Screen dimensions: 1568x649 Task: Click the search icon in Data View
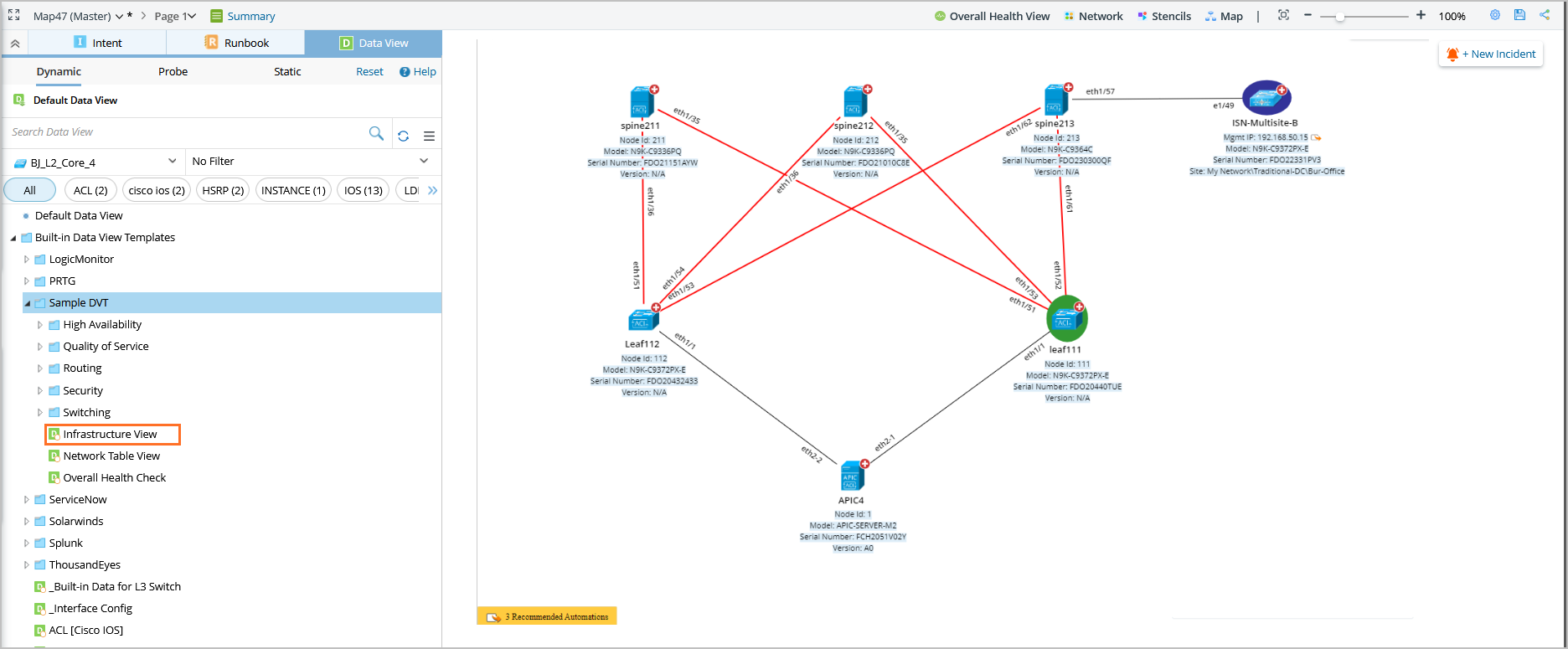point(376,133)
